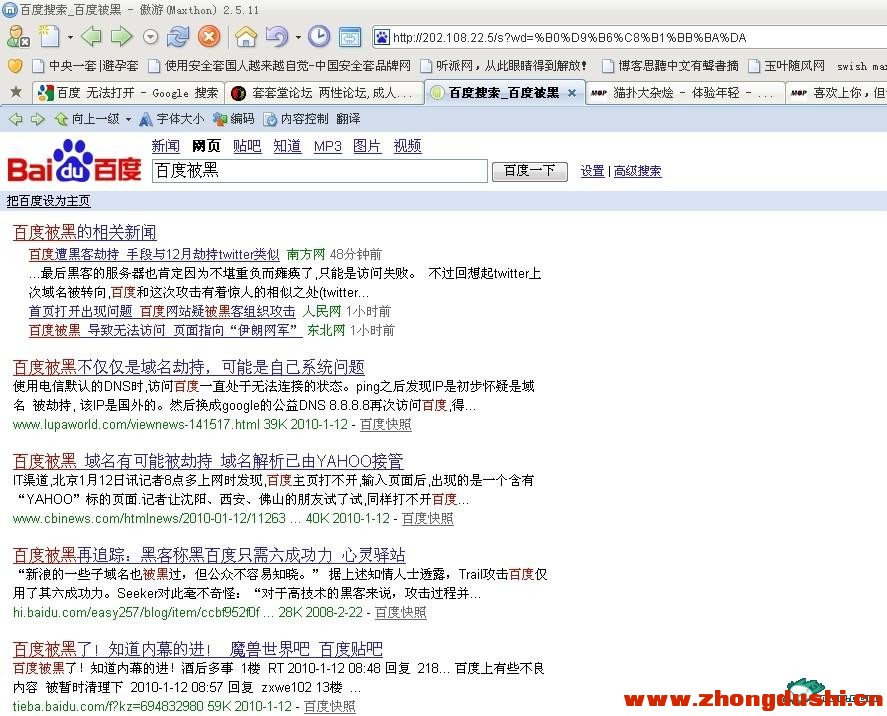The height and width of the screenshot is (716, 887).
Task: Click the Baidu search box containing 百度被黑
Action: (320, 171)
